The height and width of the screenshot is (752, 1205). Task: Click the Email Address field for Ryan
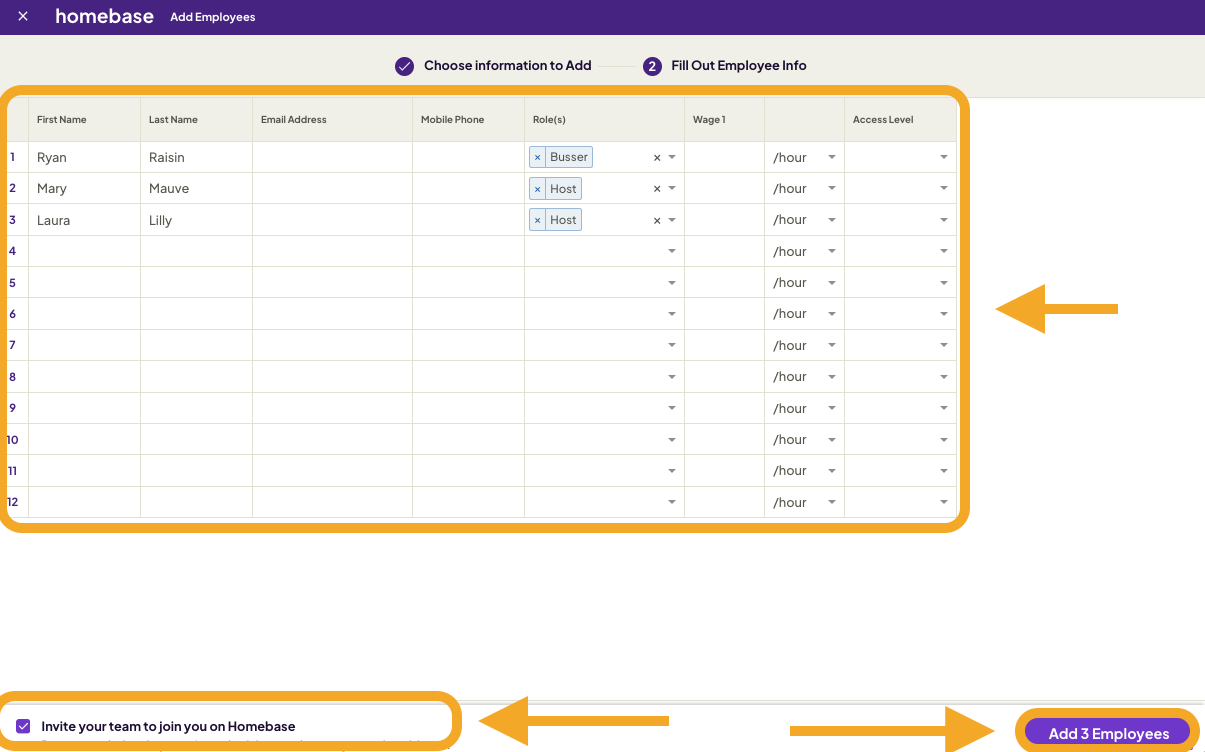click(x=330, y=157)
